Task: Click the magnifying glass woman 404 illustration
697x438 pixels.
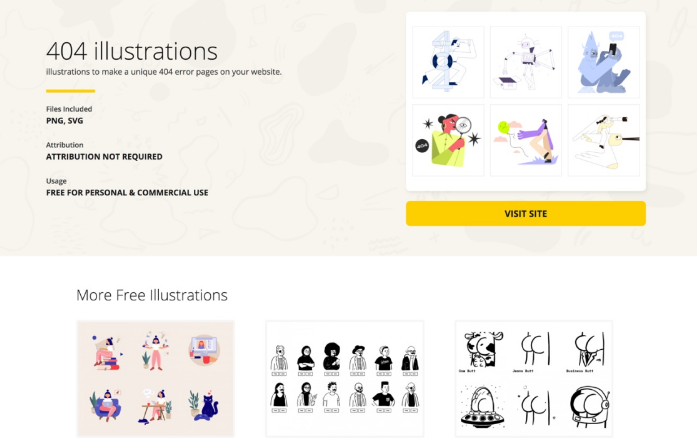Action: [448, 140]
